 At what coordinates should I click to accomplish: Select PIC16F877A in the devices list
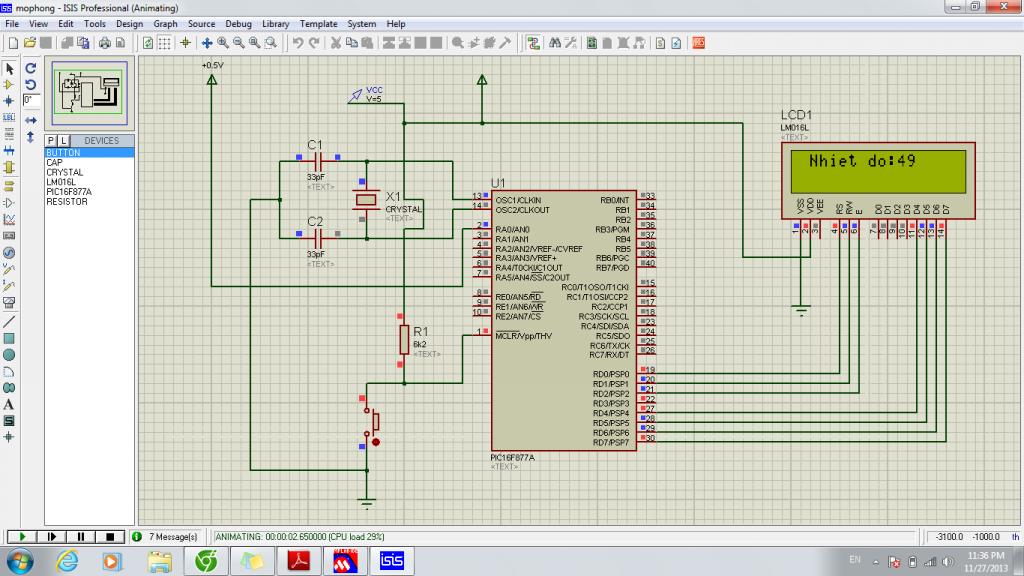(68, 192)
